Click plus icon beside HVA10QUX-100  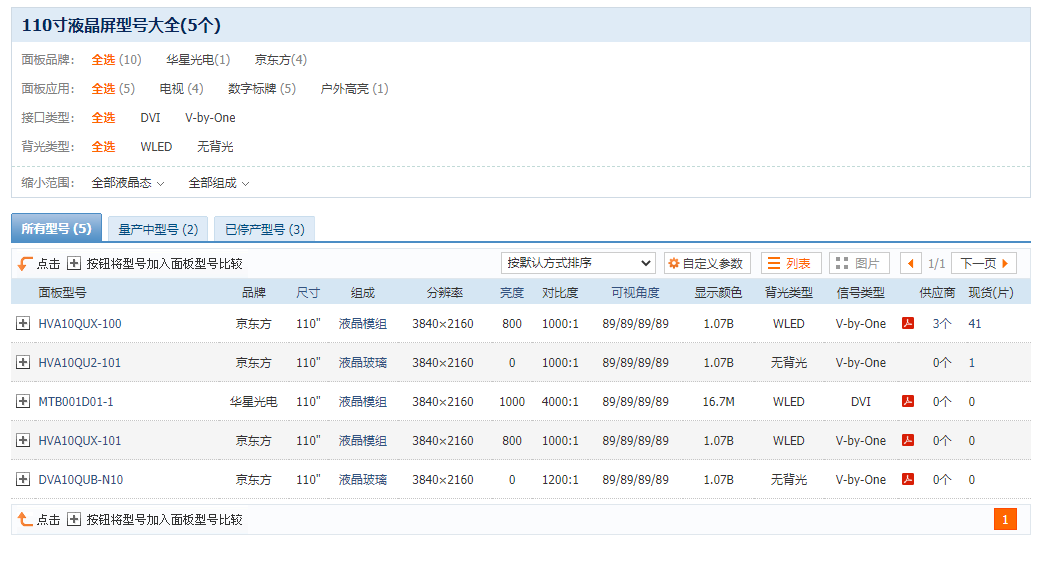click(x=23, y=323)
